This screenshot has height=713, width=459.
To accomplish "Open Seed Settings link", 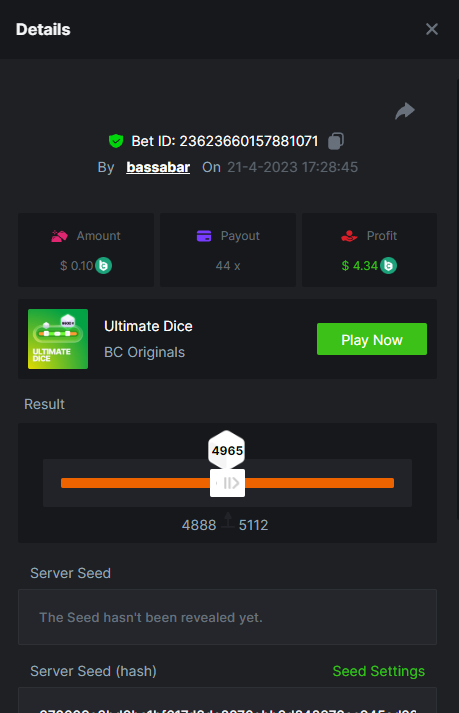I will (378, 671).
